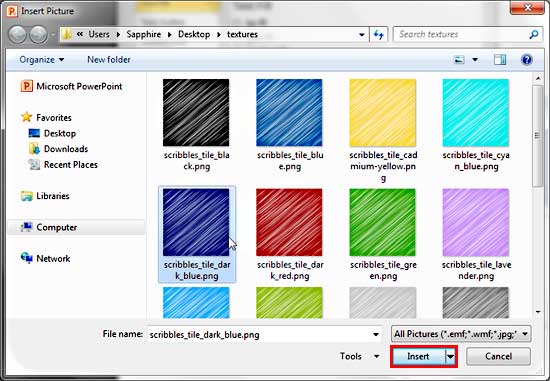The image size is (550, 381).
Task: Click the Computer icon in sidebar
Action: (x=27, y=227)
